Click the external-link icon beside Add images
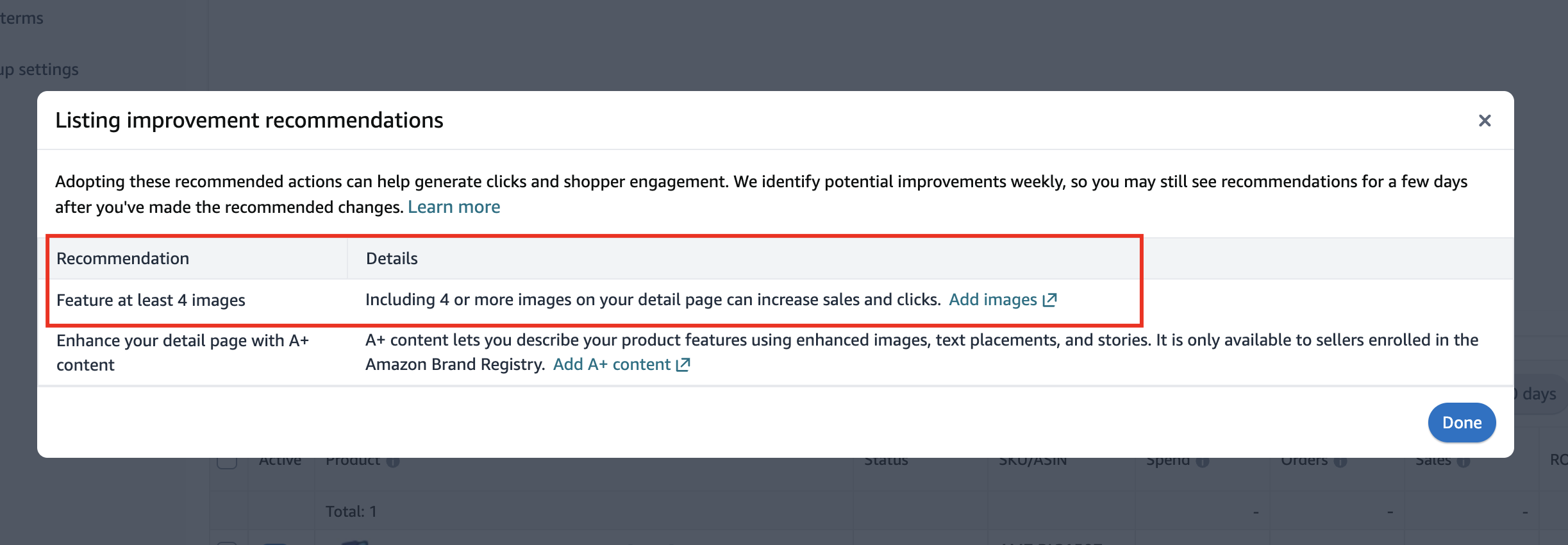 tap(1049, 300)
